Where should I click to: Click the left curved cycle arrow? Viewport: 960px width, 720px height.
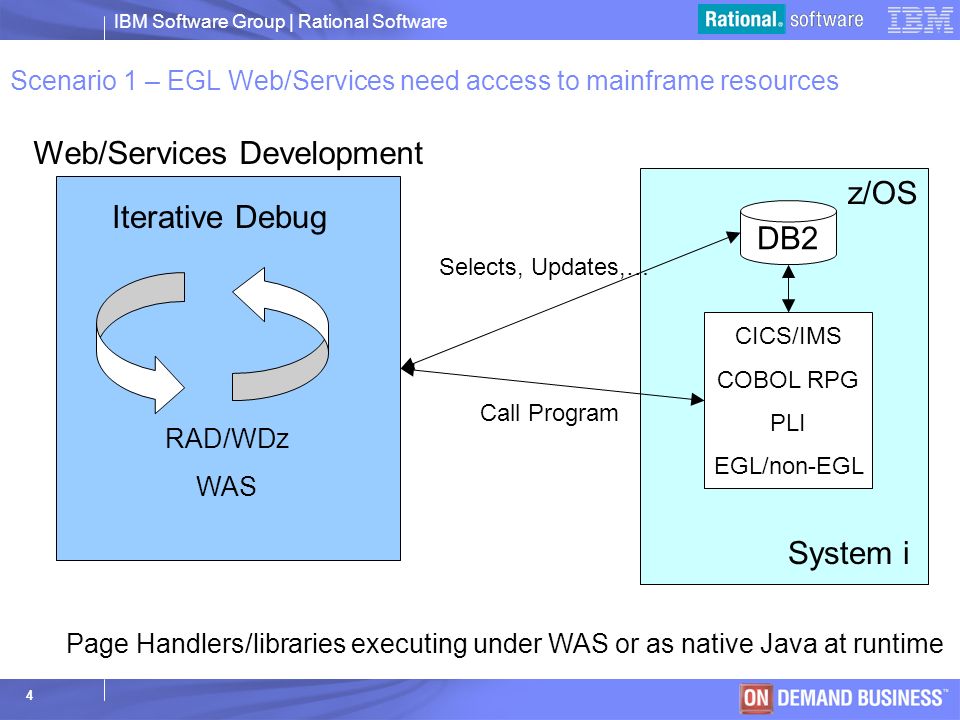pos(140,342)
